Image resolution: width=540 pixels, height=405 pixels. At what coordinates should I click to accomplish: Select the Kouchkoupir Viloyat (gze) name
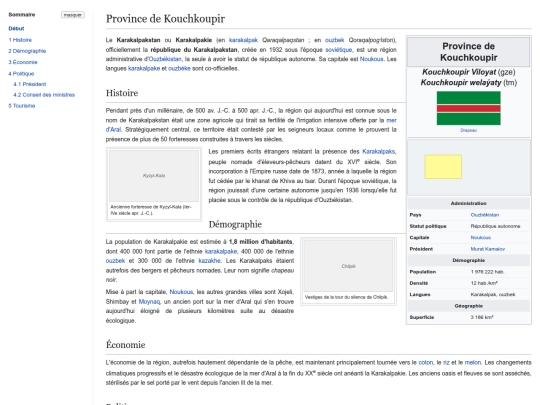tap(468, 72)
